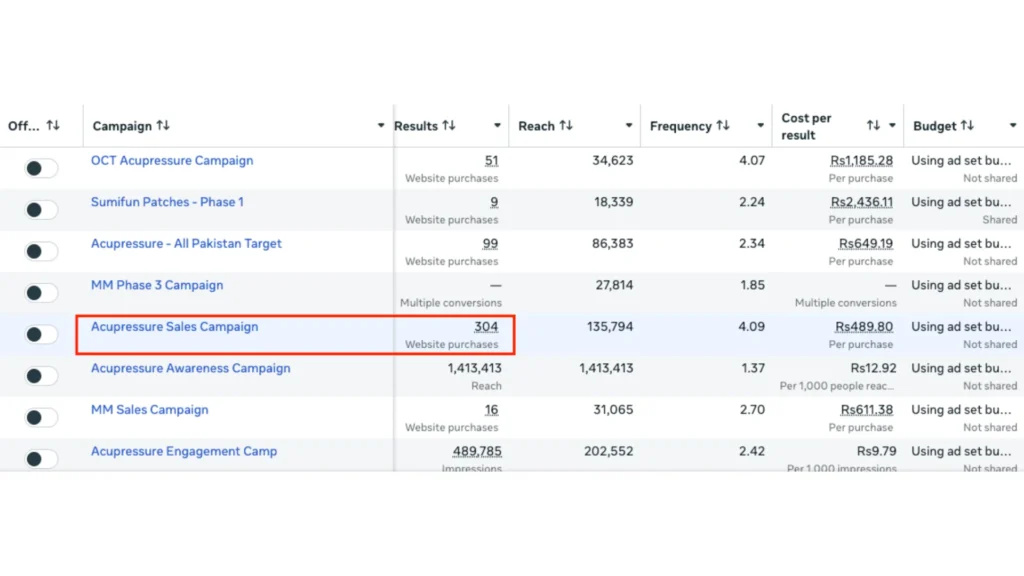Select the reach value 27,814
The width and height of the screenshot is (1024, 576).
(x=614, y=285)
